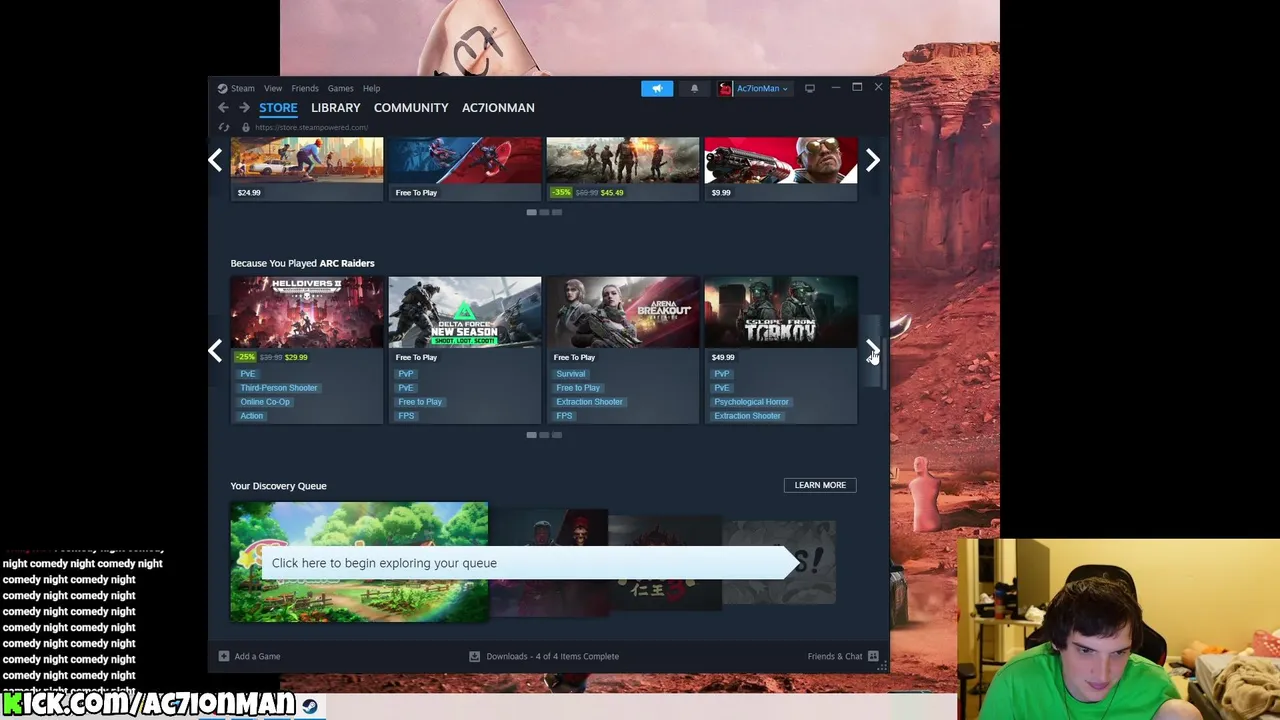Show next ARC Raiders recommendations with right arrow
1280x720 pixels.
[x=872, y=350]
